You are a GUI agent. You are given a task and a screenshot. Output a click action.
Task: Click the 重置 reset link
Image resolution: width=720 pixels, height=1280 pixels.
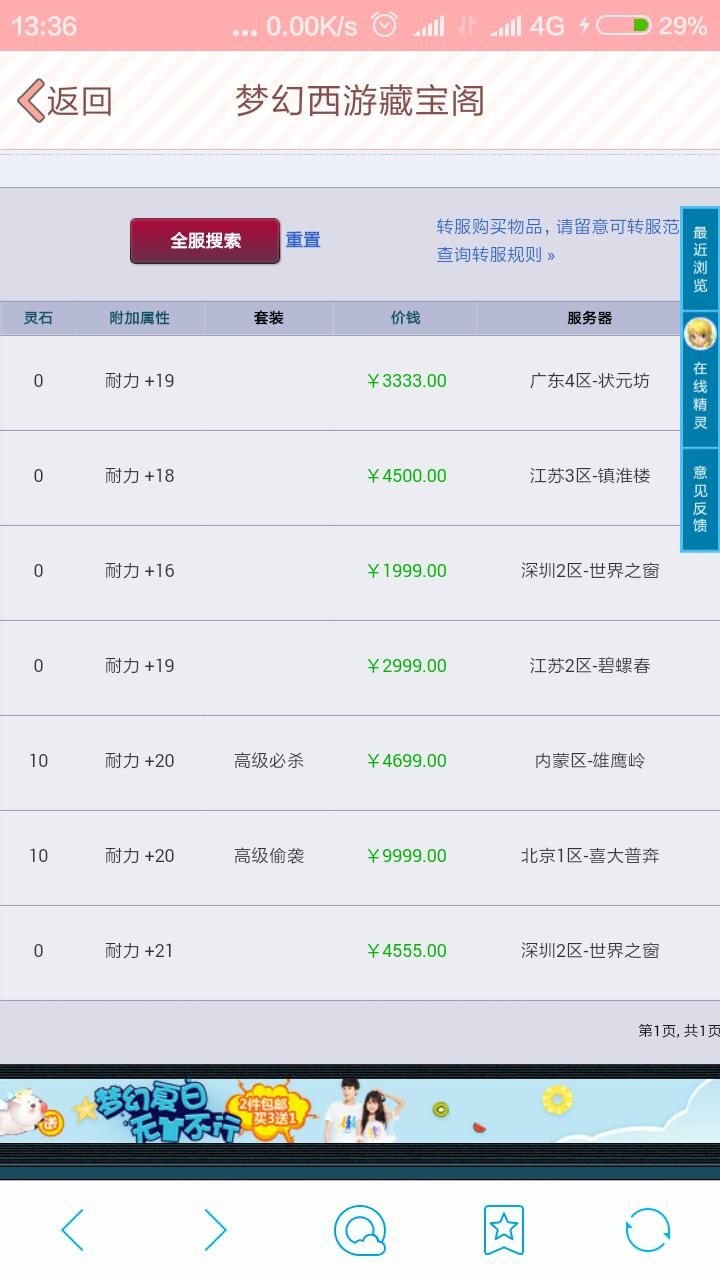tap(303, 240)
